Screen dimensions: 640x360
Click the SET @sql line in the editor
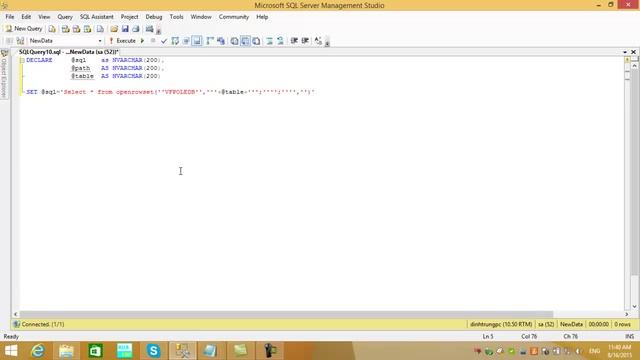[x=170, y=92]
